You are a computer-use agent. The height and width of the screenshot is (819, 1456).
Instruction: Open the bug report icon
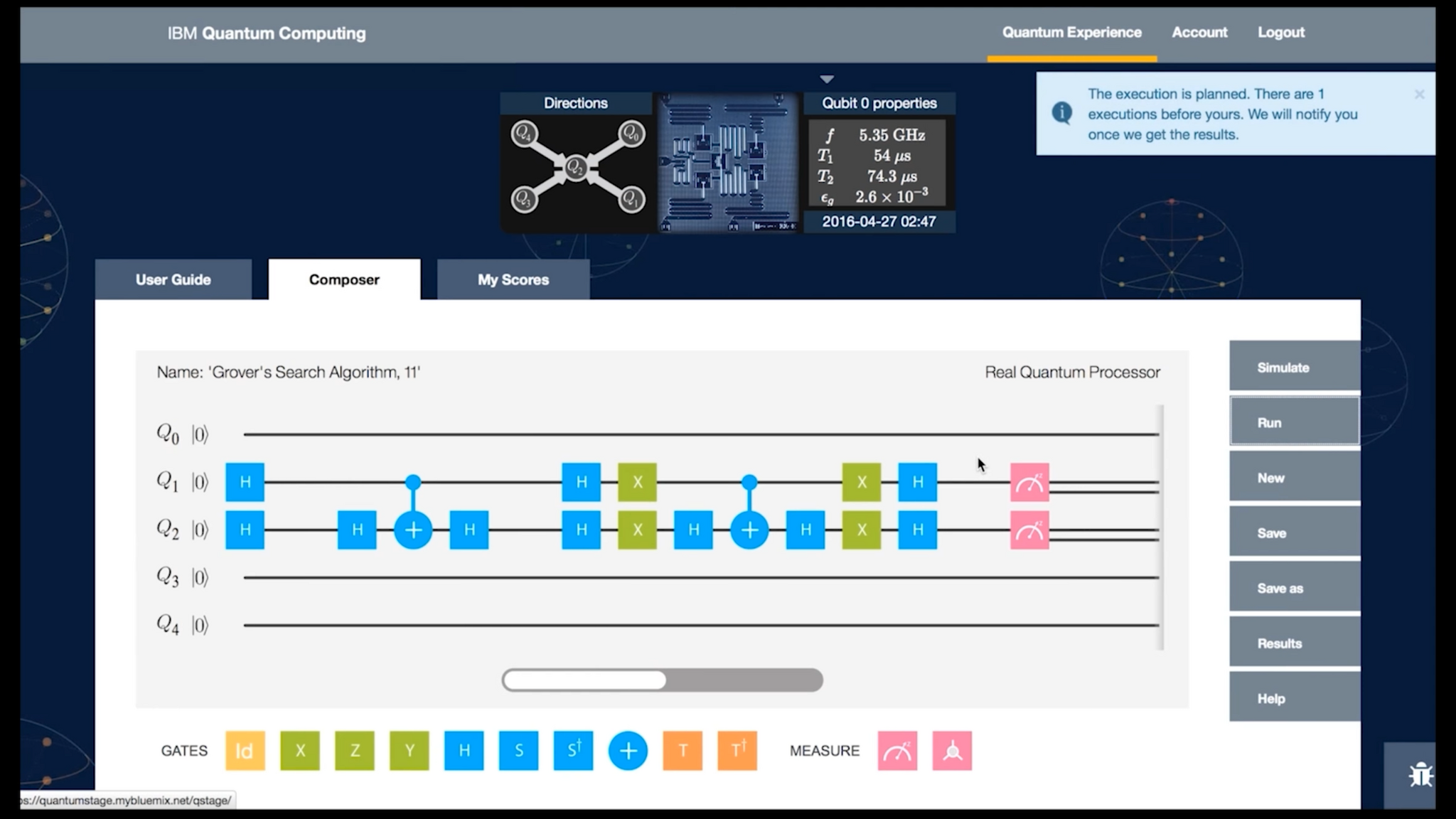(1420, 774)
